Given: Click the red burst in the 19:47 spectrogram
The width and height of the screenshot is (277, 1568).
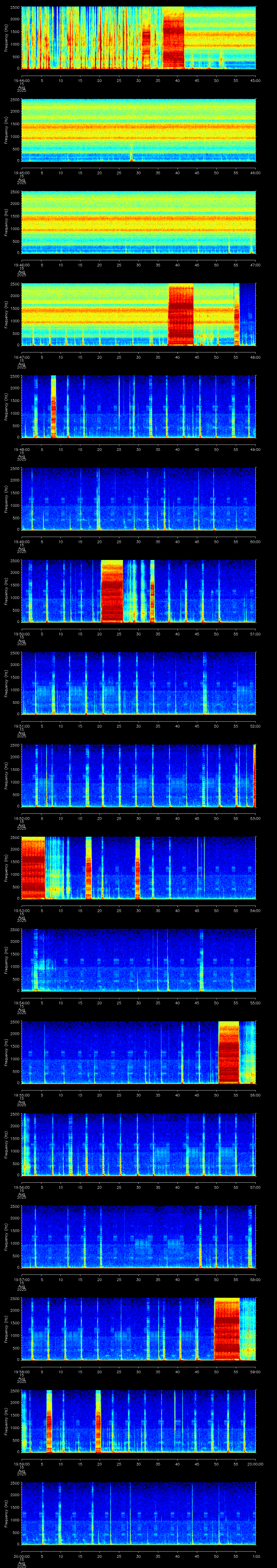Looking at the screenshot, I should click(x=181, y=315).
